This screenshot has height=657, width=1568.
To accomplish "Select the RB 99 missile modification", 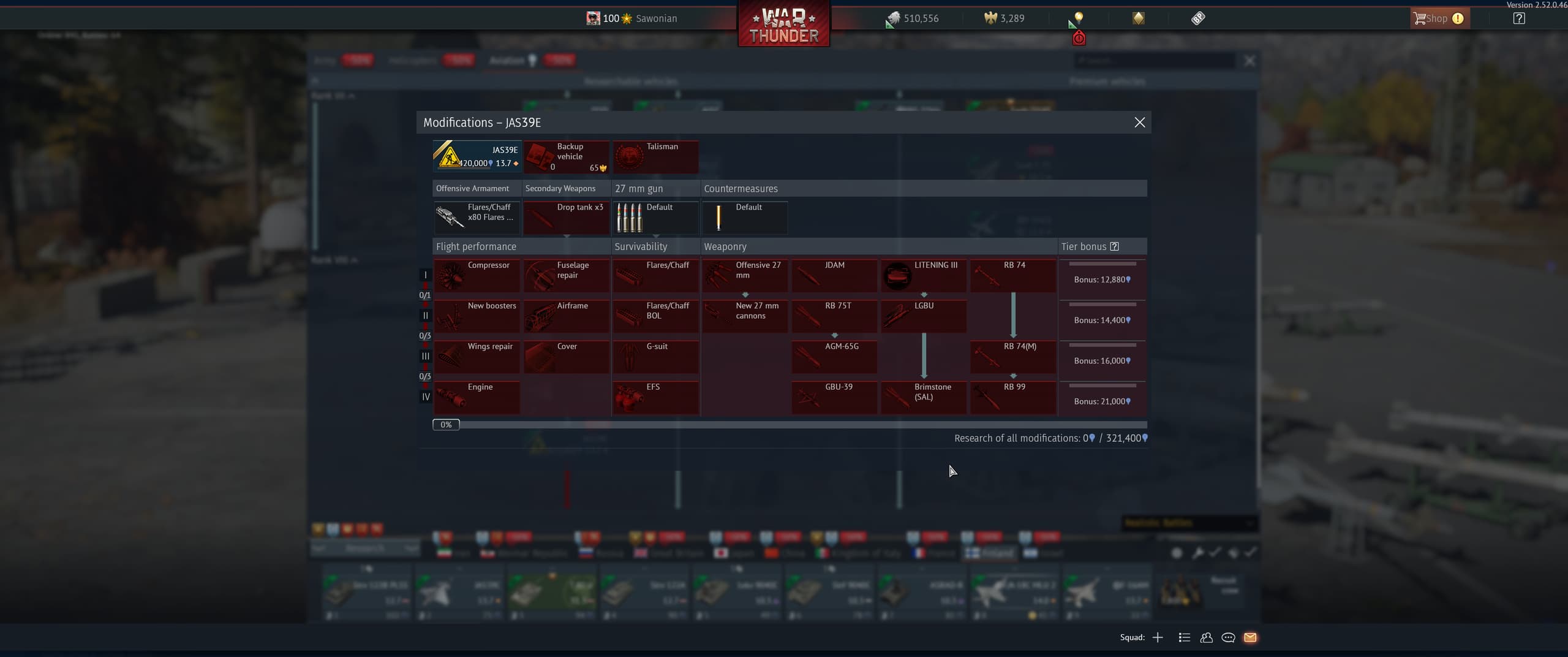I will (1012, 398).
